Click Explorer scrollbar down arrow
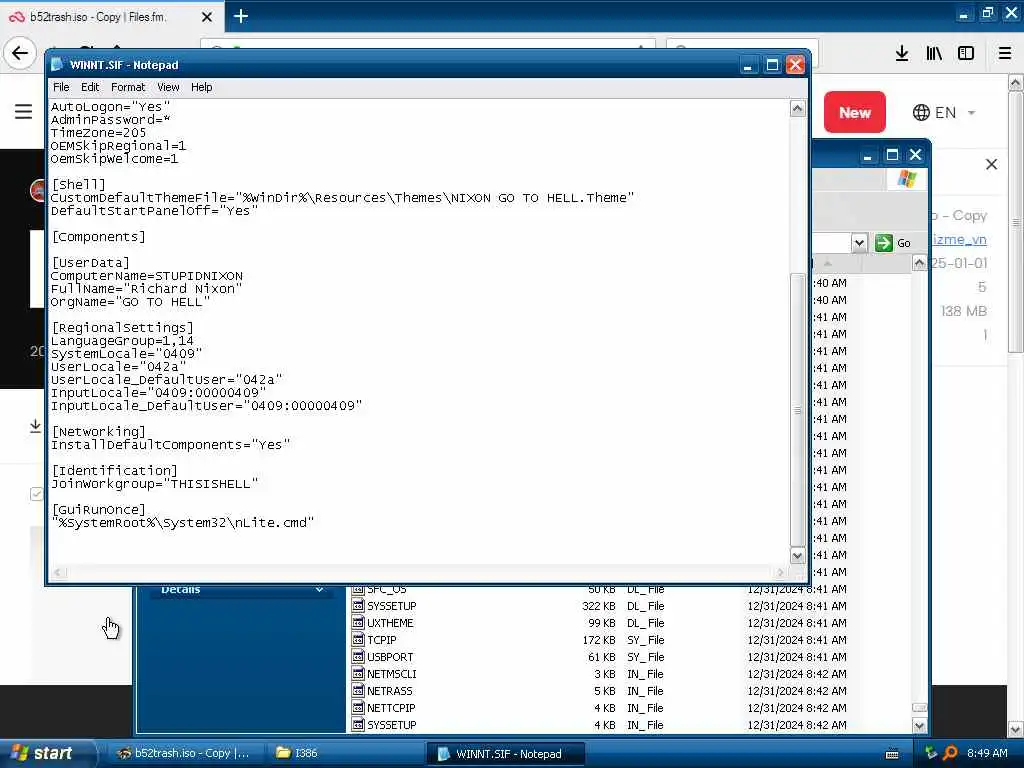The height and width of the screenshot is (768, 1024). coord(919,726)
